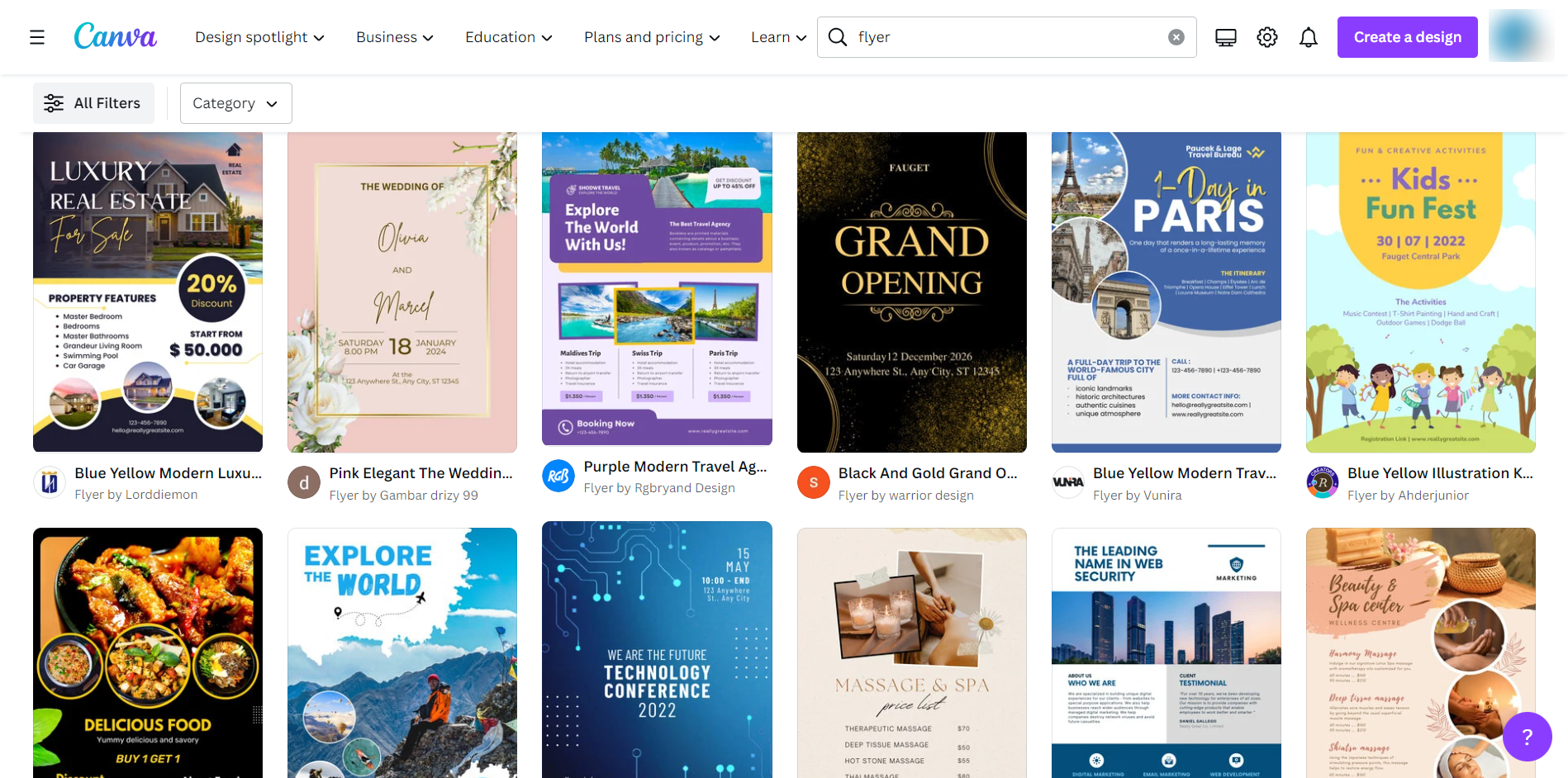Click the Create a design button
The image size is (1568, 778).
(x=1407, y=37)
